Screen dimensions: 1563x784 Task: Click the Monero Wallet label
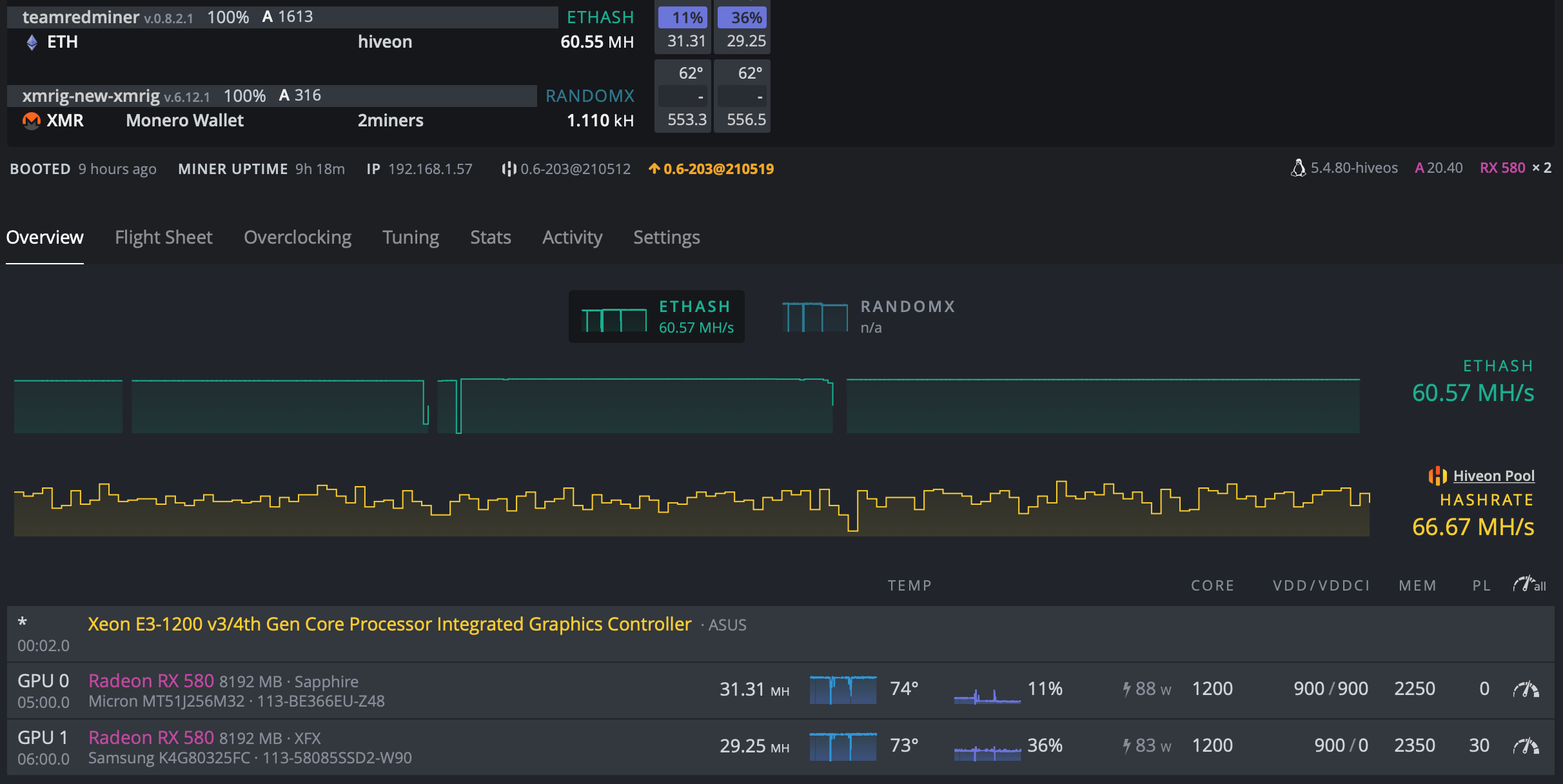(184, 121)
